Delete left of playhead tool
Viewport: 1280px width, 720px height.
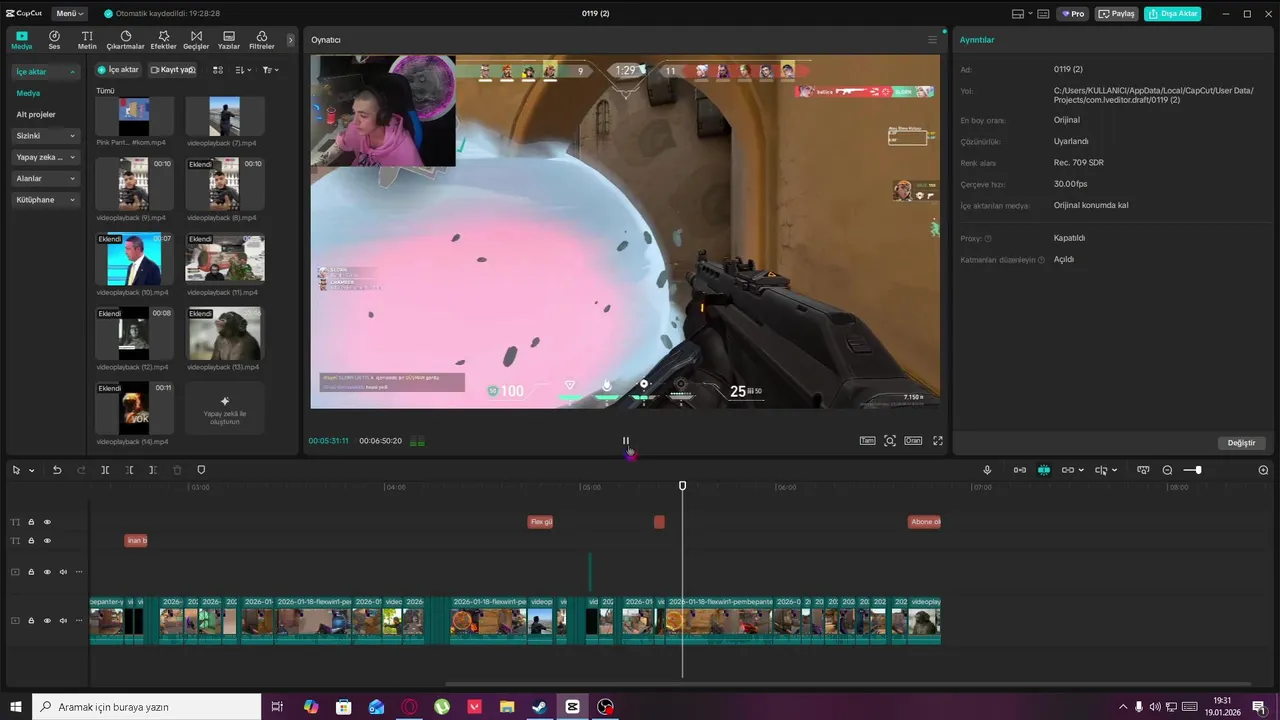130,470
